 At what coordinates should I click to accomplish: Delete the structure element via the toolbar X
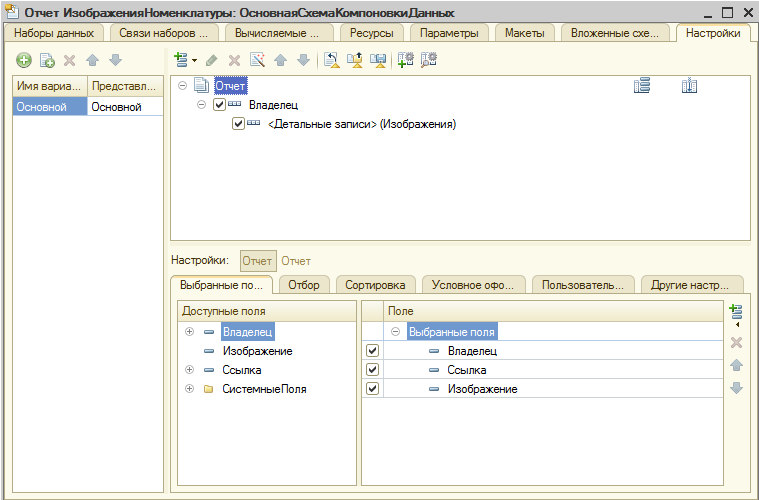pyautogui.click(x=234, y=61)
